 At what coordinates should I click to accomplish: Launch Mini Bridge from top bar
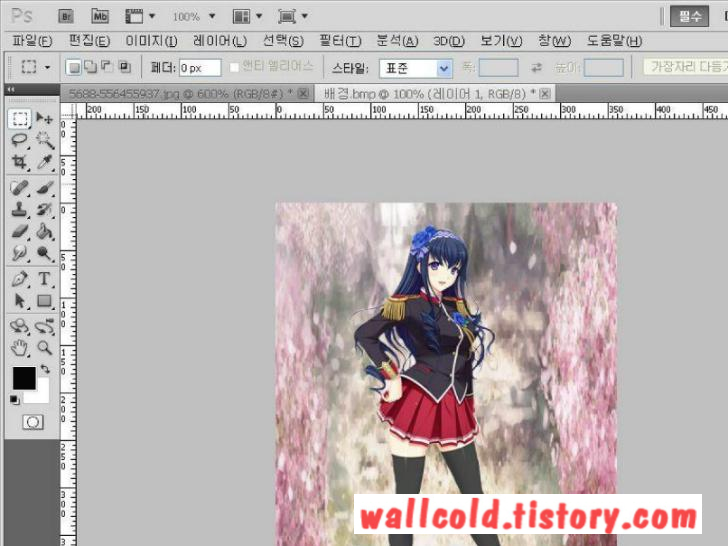[100, 16]
